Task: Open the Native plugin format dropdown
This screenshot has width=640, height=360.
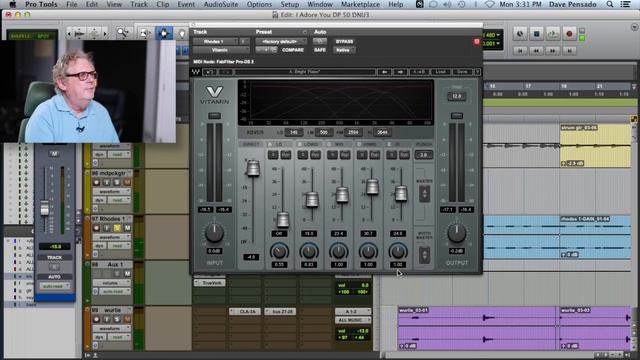Action: [x=344, y=50]
